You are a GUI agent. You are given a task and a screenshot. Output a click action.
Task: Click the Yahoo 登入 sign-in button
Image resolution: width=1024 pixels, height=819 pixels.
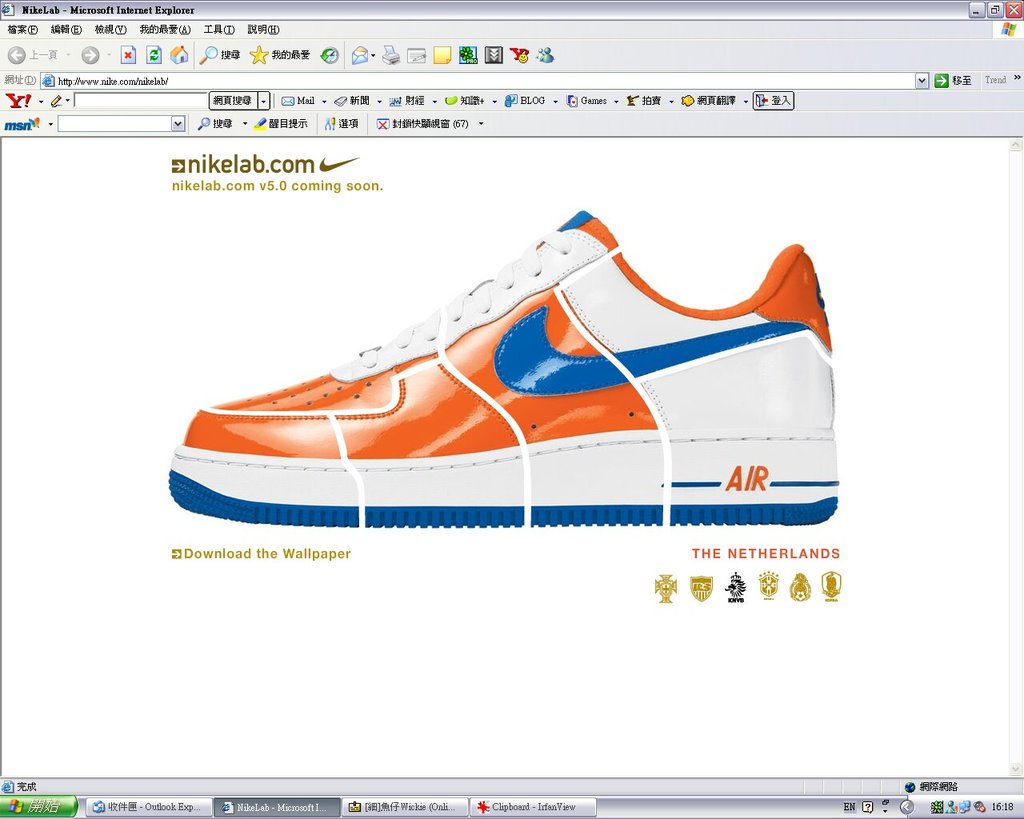click(773, 101)
